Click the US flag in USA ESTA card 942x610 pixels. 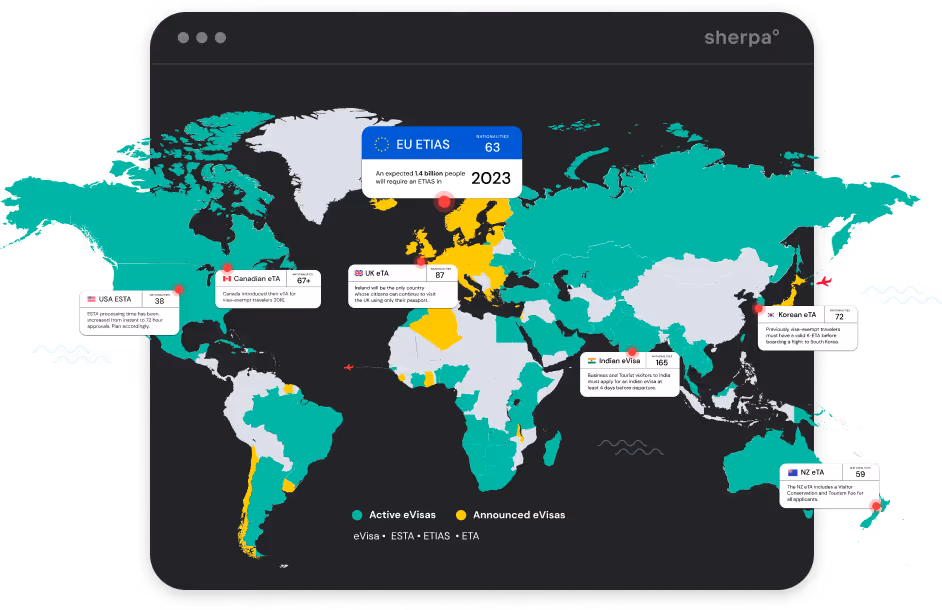tap(91, 299)
